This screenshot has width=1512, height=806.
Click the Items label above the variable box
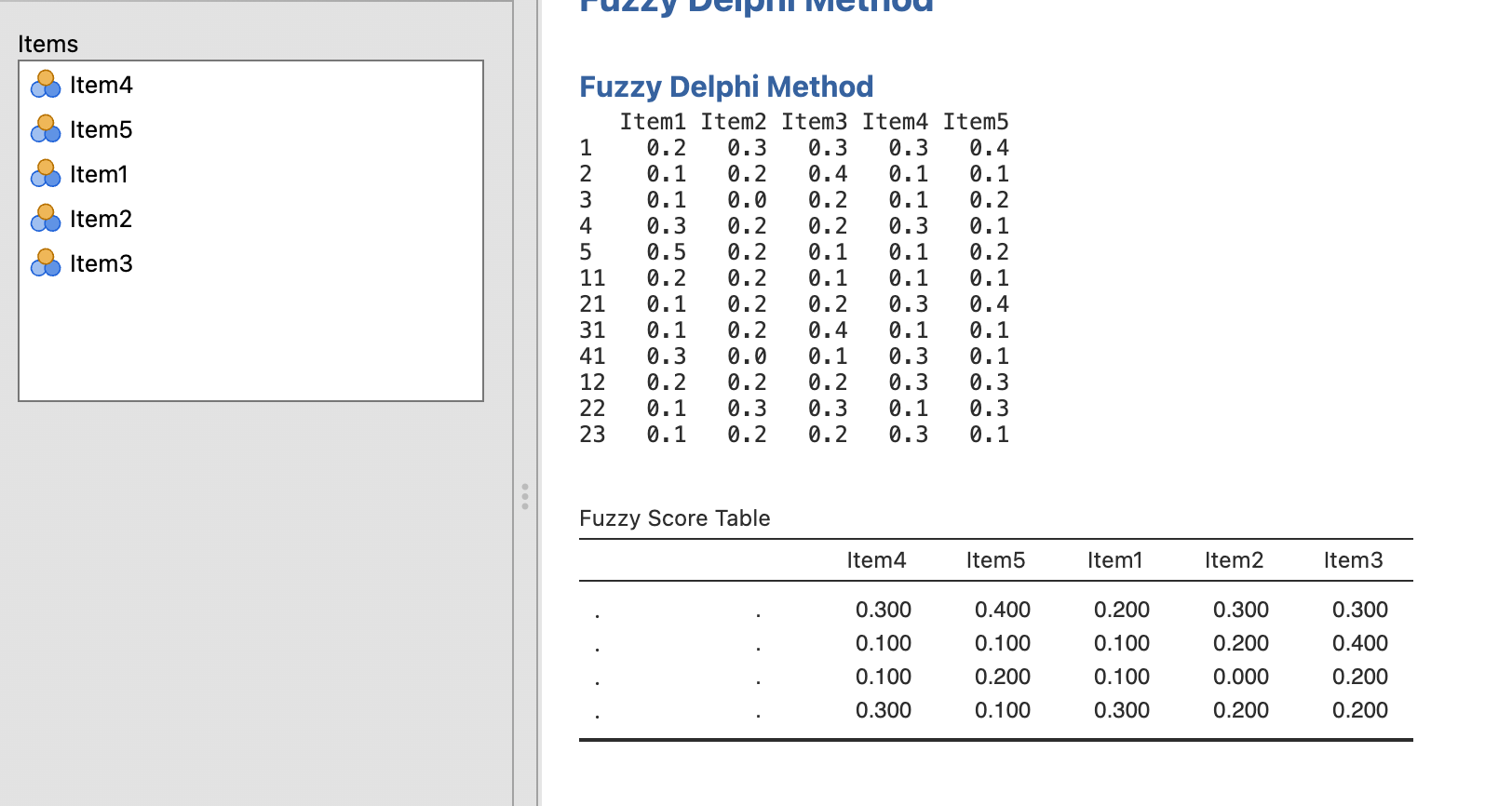click(47, 44)
